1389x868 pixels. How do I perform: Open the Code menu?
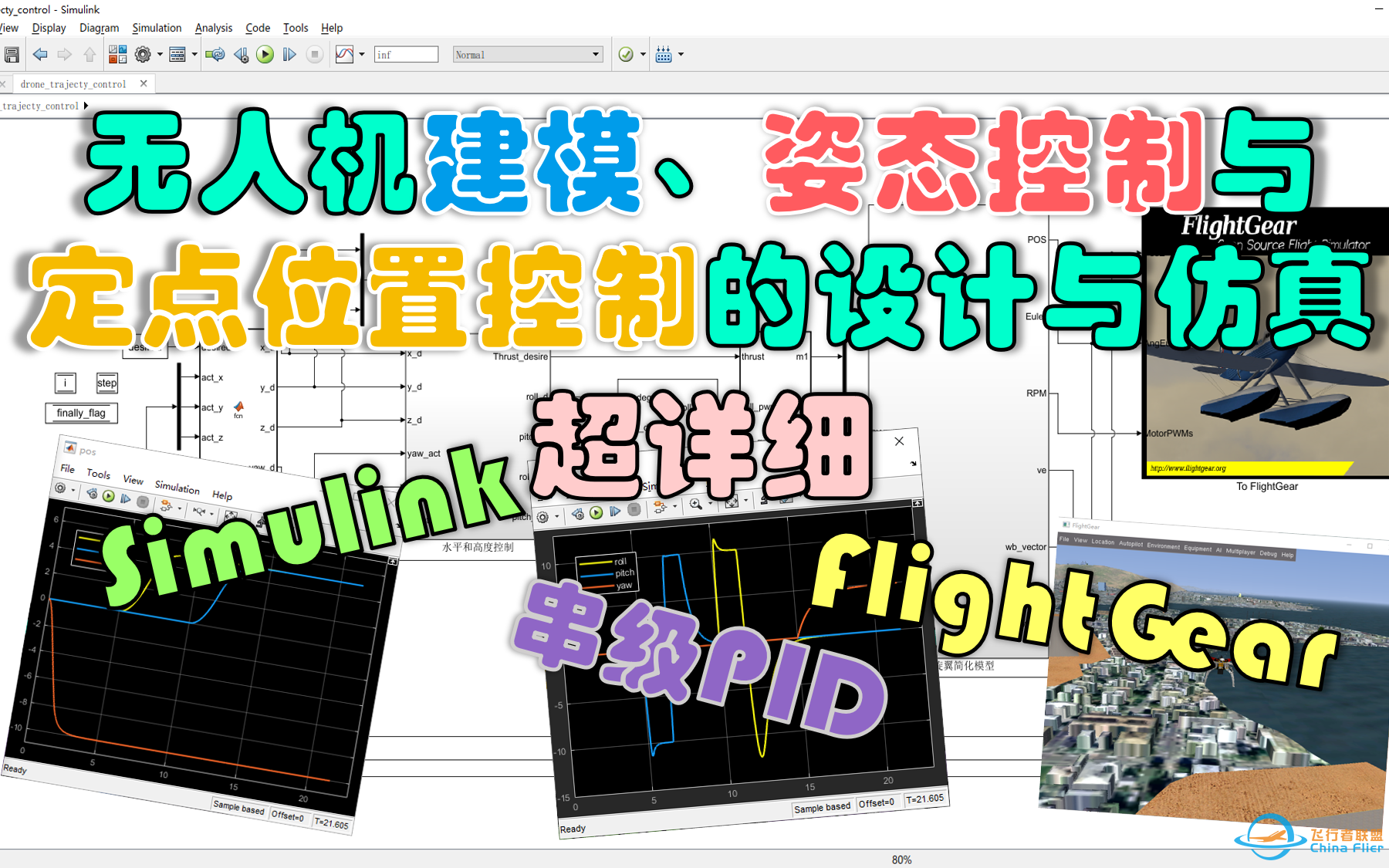(258, 28)
